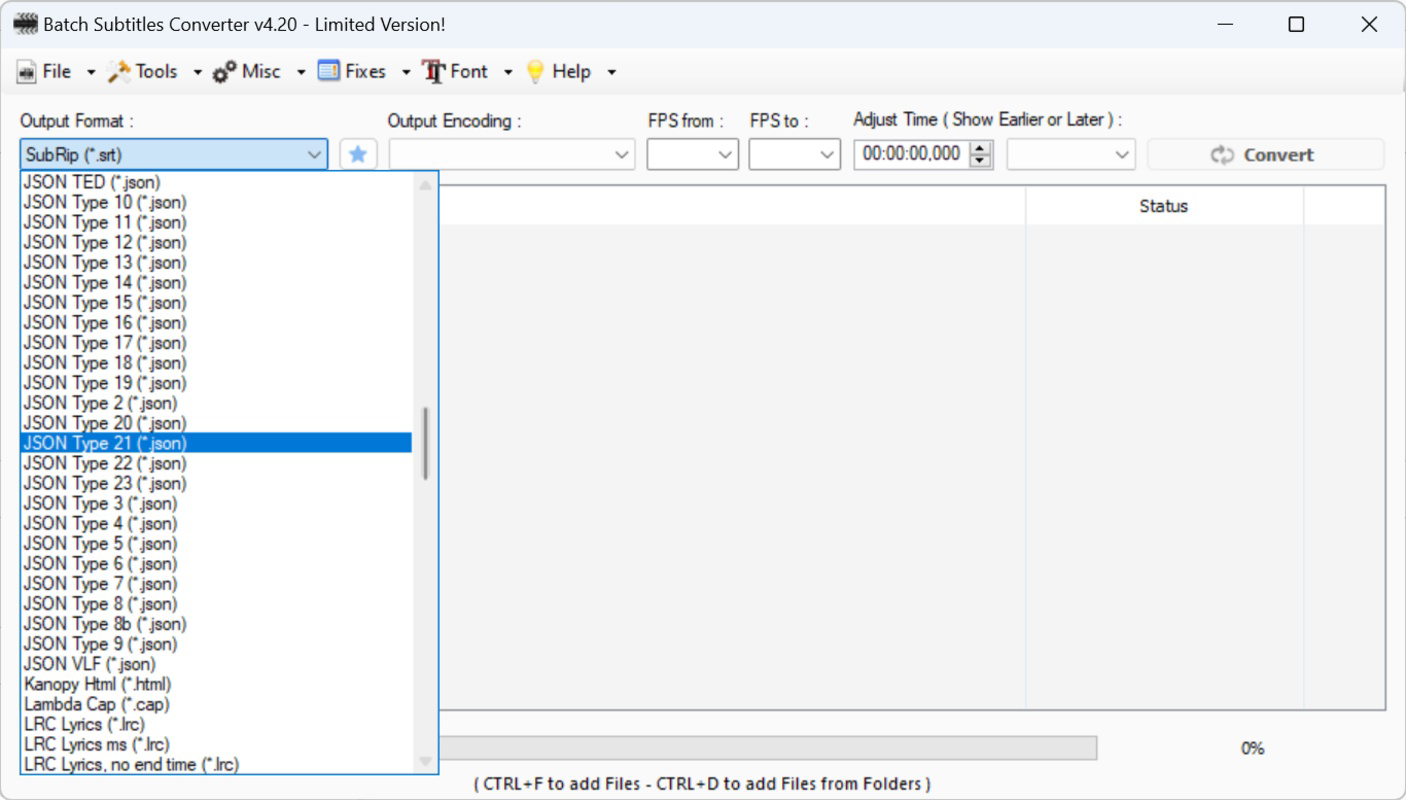Screen dimensions: 1406x800
Task: Click the Help lightbulb icon
Action: pyautogui.click(x=535, y=72)
